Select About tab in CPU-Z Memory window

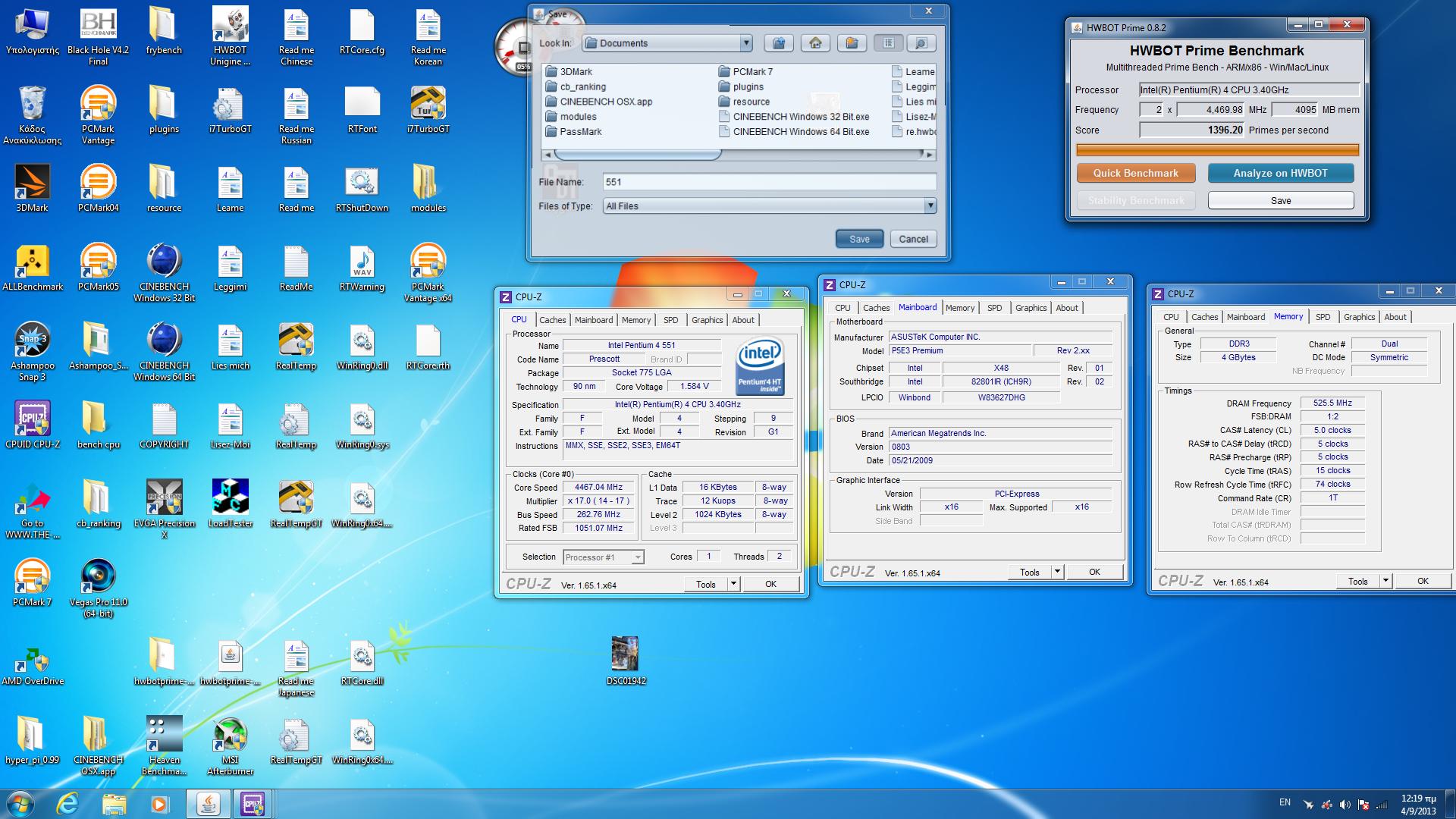pyautogui.click(x=1395, y=317)
